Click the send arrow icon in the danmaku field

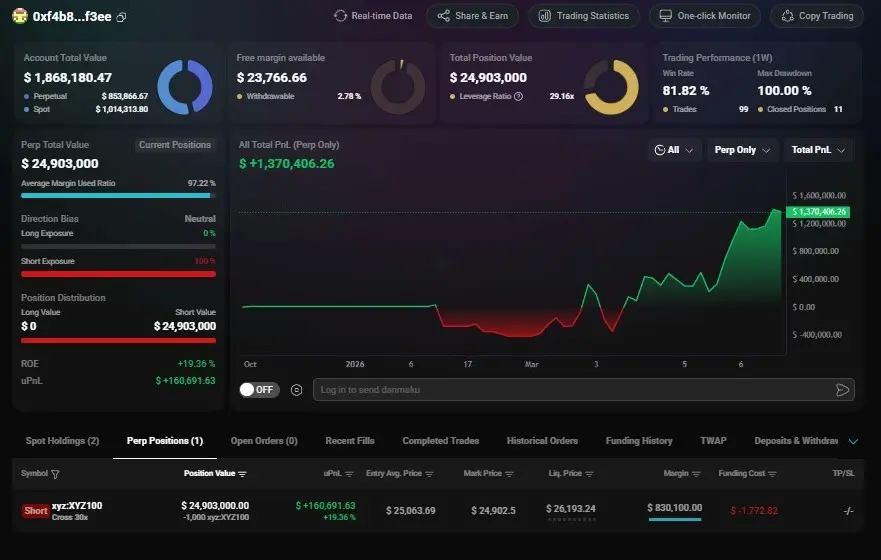pyautogui.click(x=842, y=390)
